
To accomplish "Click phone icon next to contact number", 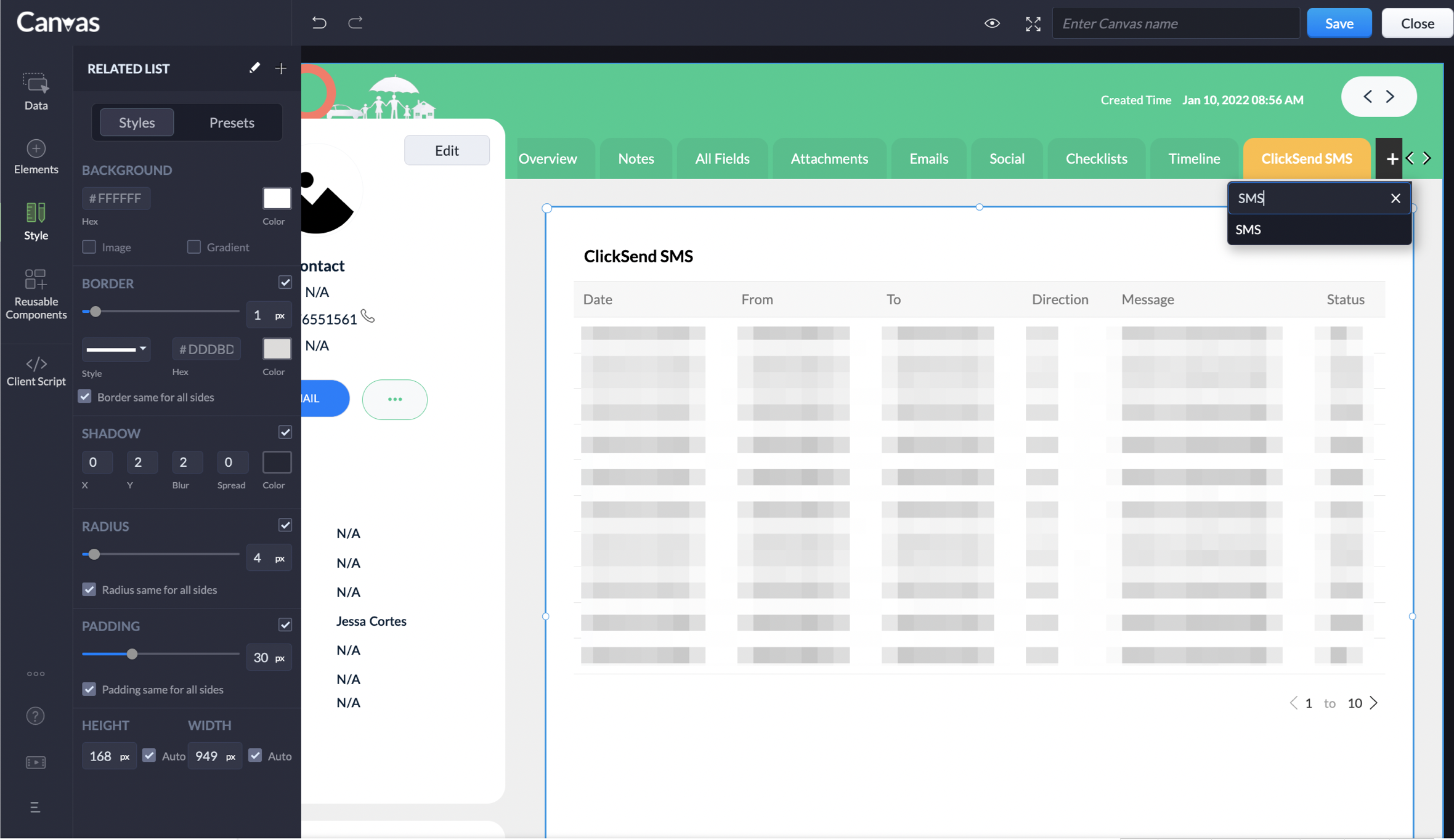I will pos(368,317).
